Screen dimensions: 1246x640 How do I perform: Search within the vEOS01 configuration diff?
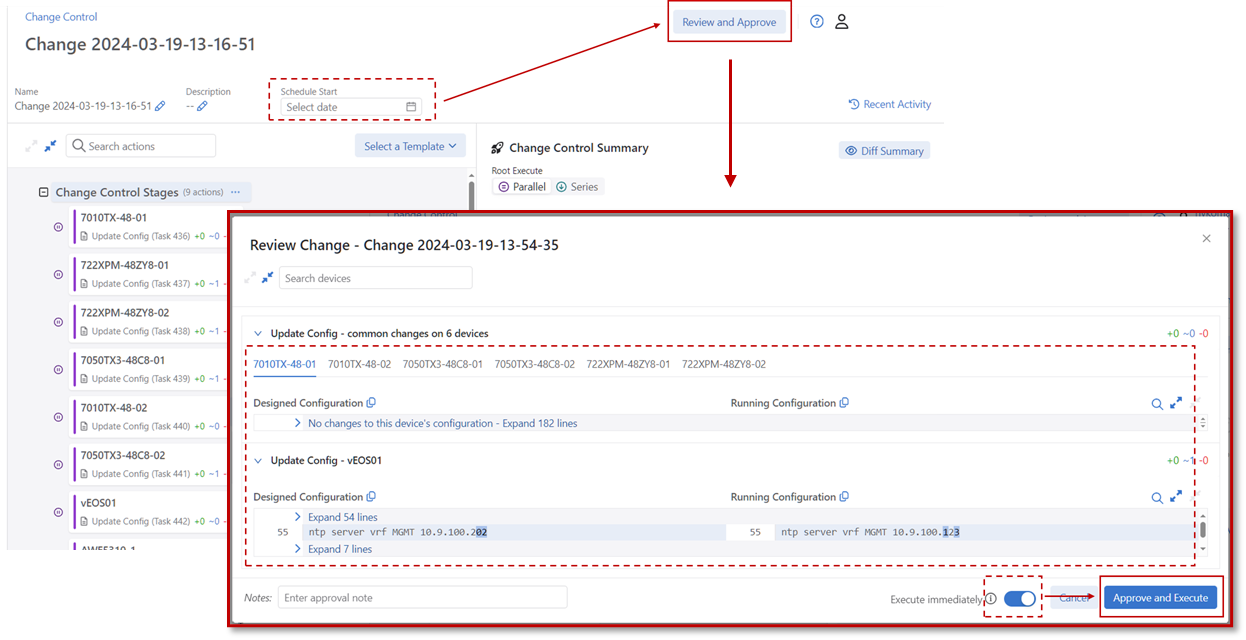(x=1157, y=497)
